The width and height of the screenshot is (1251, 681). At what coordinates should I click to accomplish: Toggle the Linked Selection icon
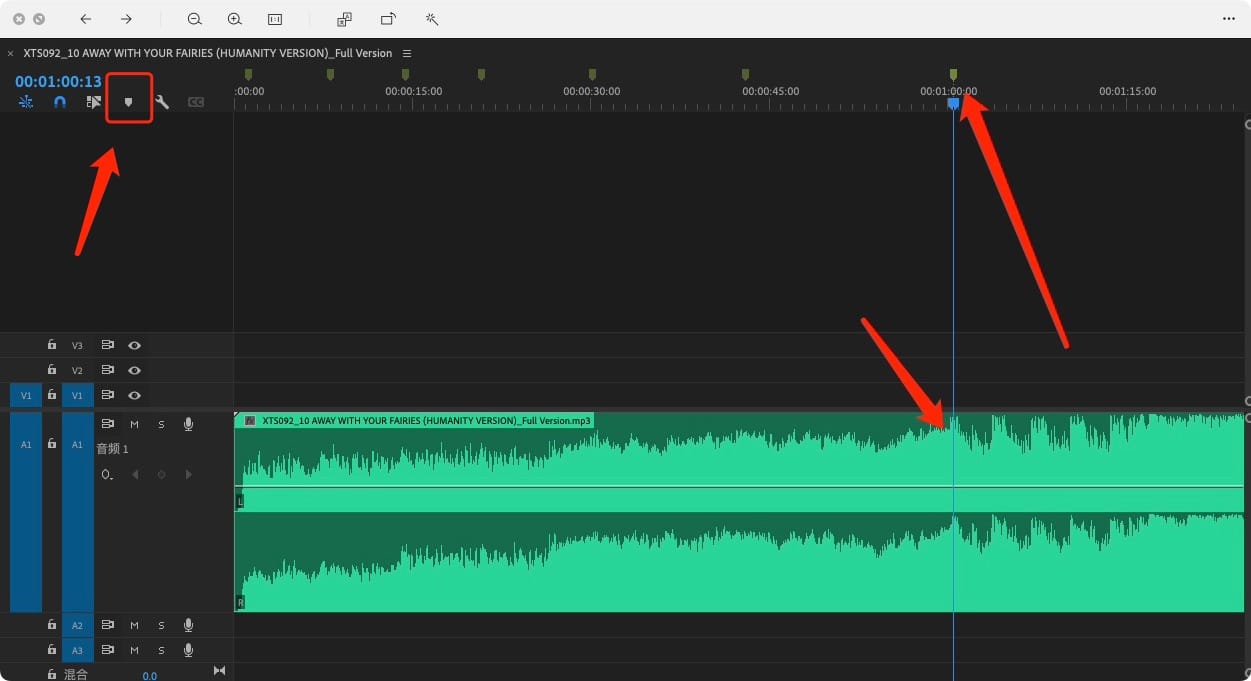[x=94, y=102]
